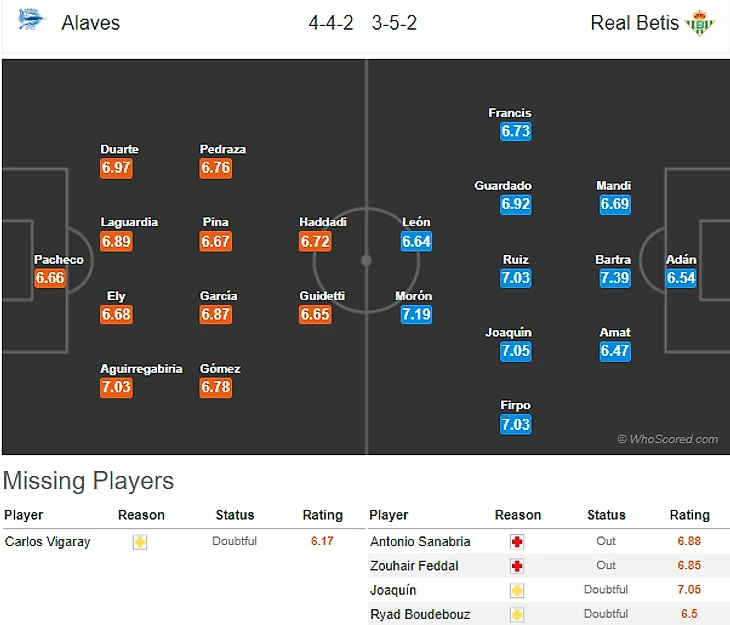
Task: Click the Alaves team crest icon
Action: (x=31, y=21)
